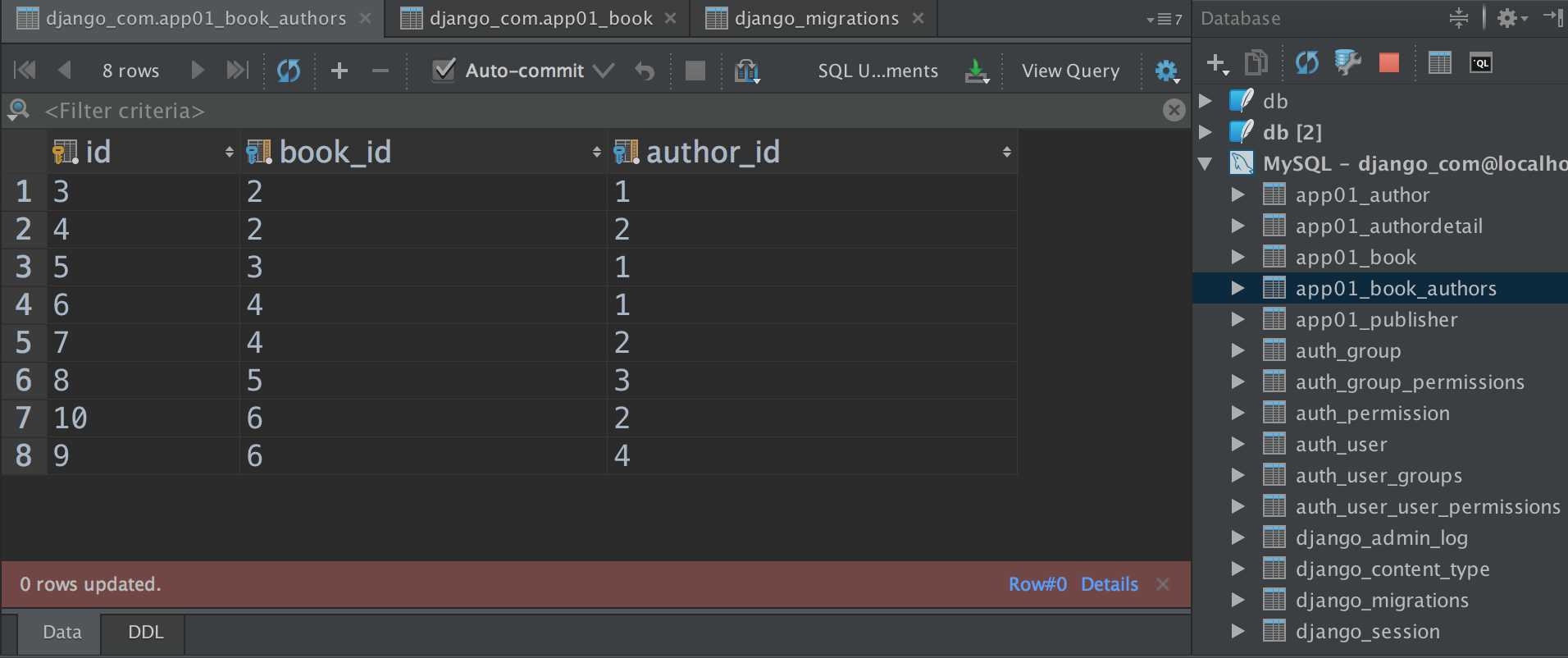Toggle the Auto-commit checkbox
Viewport: 1568px width, 658px height.
pos(444,70)
